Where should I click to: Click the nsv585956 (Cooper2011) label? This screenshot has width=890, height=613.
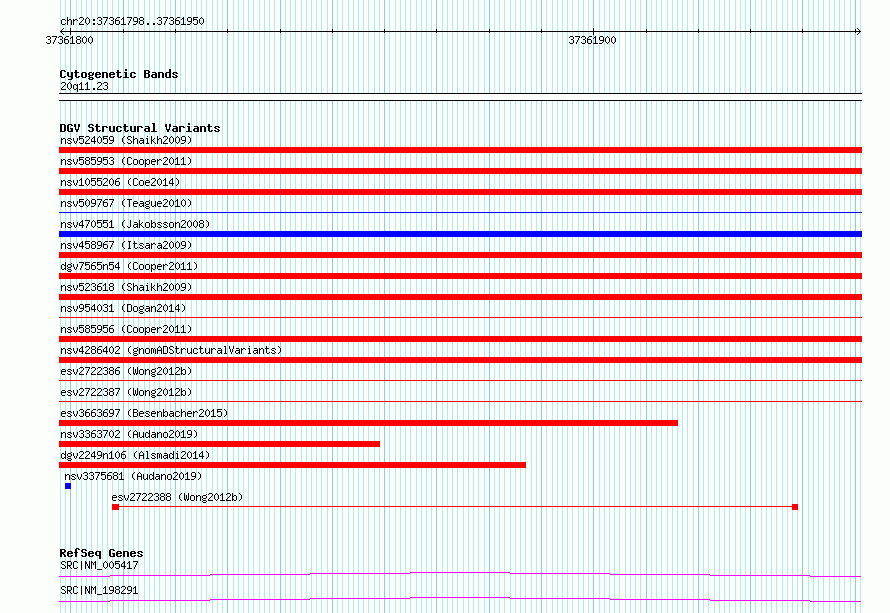(x=126, y=329)
